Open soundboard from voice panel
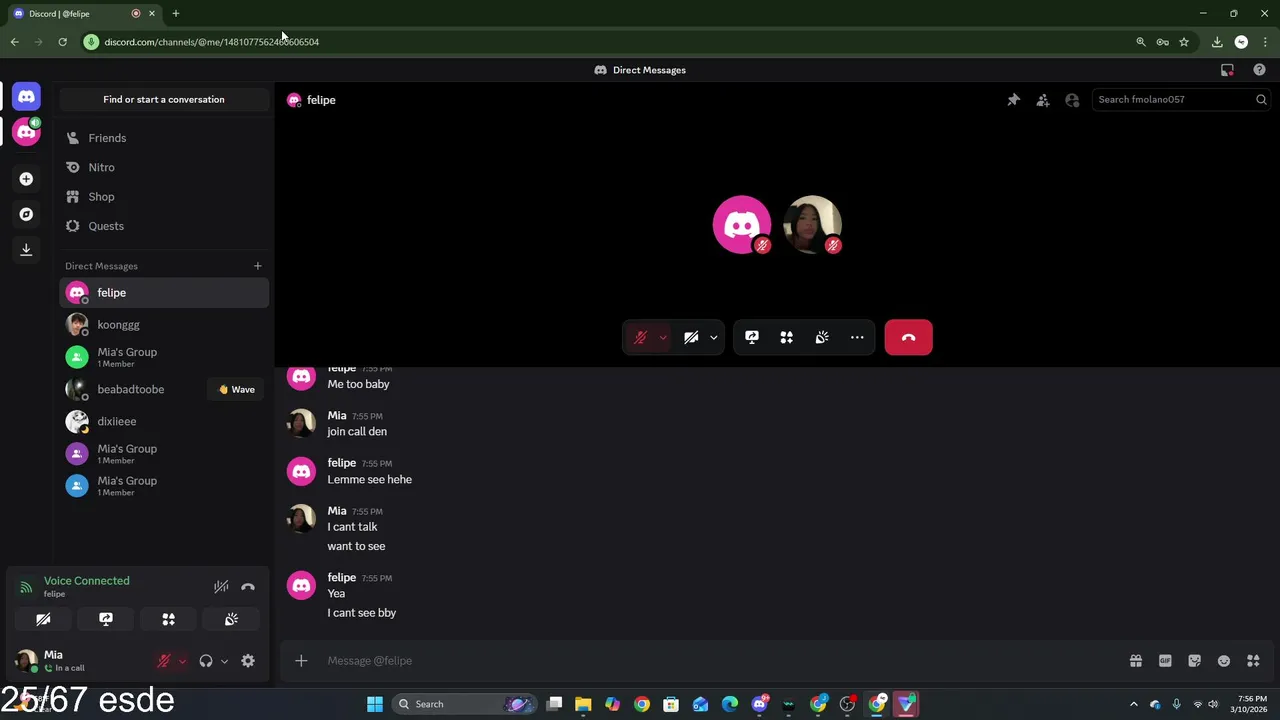 231,620
